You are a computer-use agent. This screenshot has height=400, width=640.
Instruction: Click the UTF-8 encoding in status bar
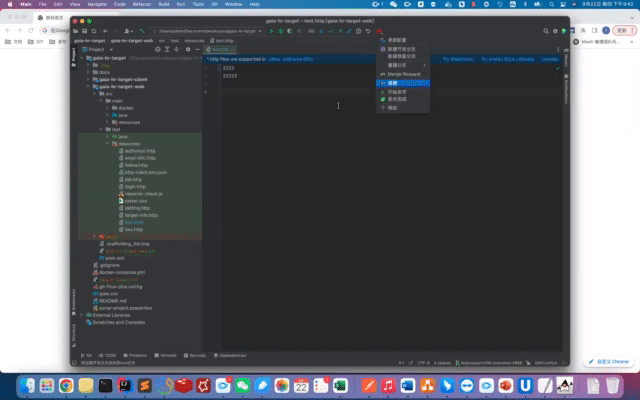click(423, 362)
